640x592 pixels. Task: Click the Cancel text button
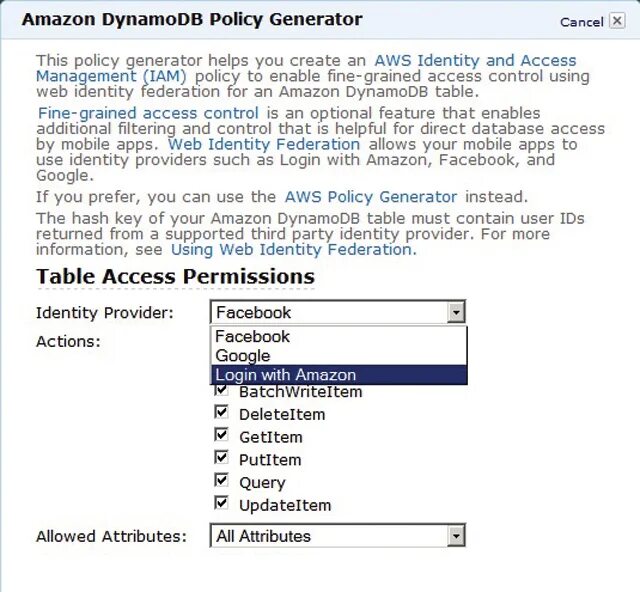tap(581, 21)
